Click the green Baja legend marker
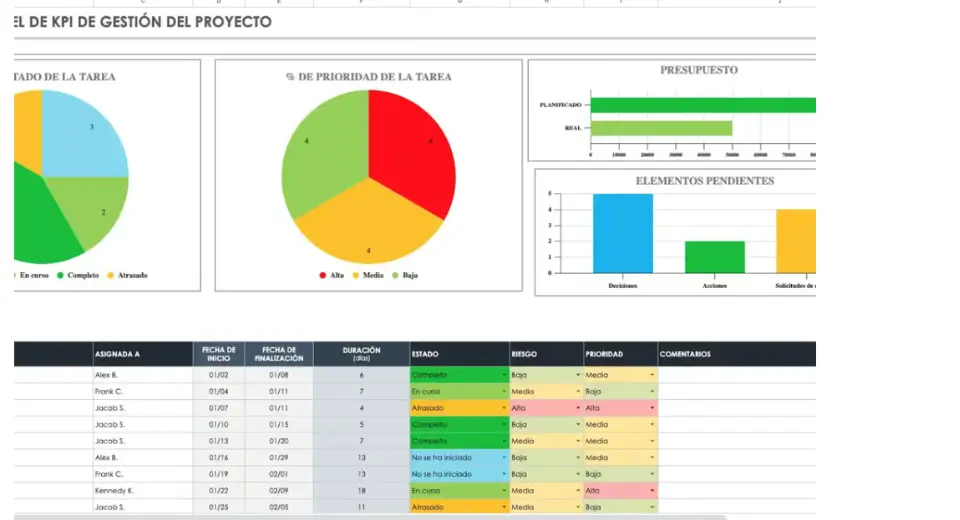Image resolution: width=960 pixels, height=520 pixels. click(394, 275)
